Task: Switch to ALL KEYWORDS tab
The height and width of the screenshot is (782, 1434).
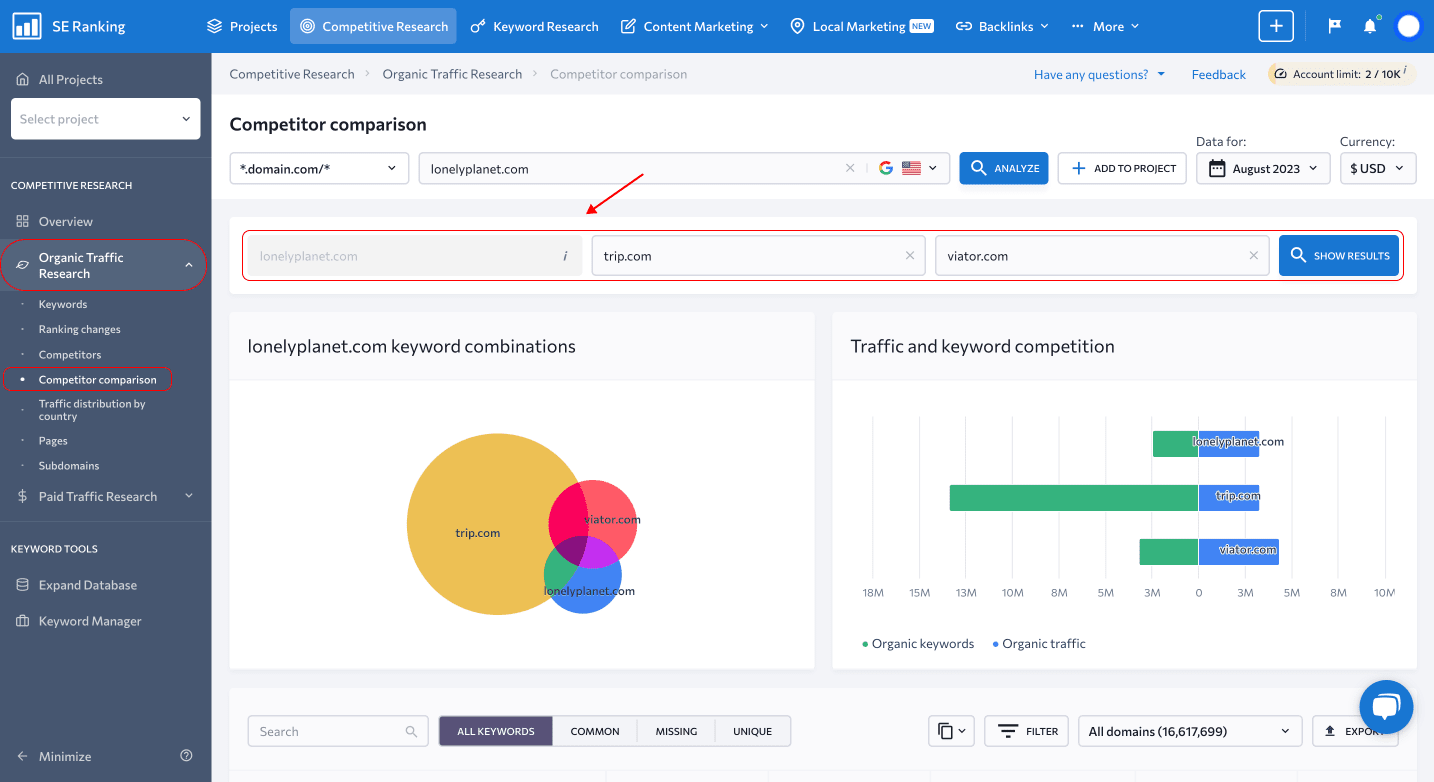Action: click(x=496, y=731)
